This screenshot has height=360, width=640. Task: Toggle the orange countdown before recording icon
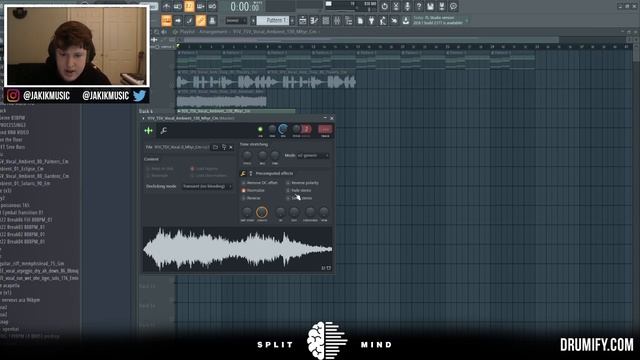click(x=189, y=6)
